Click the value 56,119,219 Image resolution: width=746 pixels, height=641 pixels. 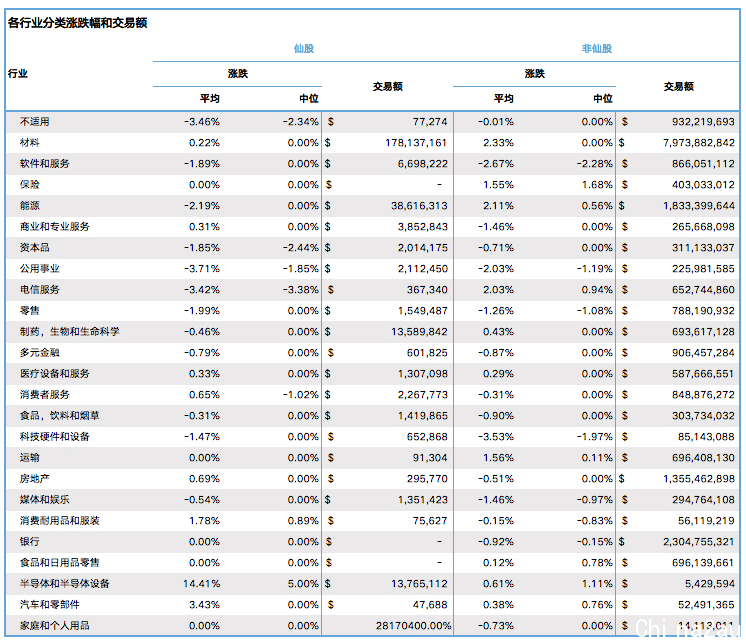707,521
